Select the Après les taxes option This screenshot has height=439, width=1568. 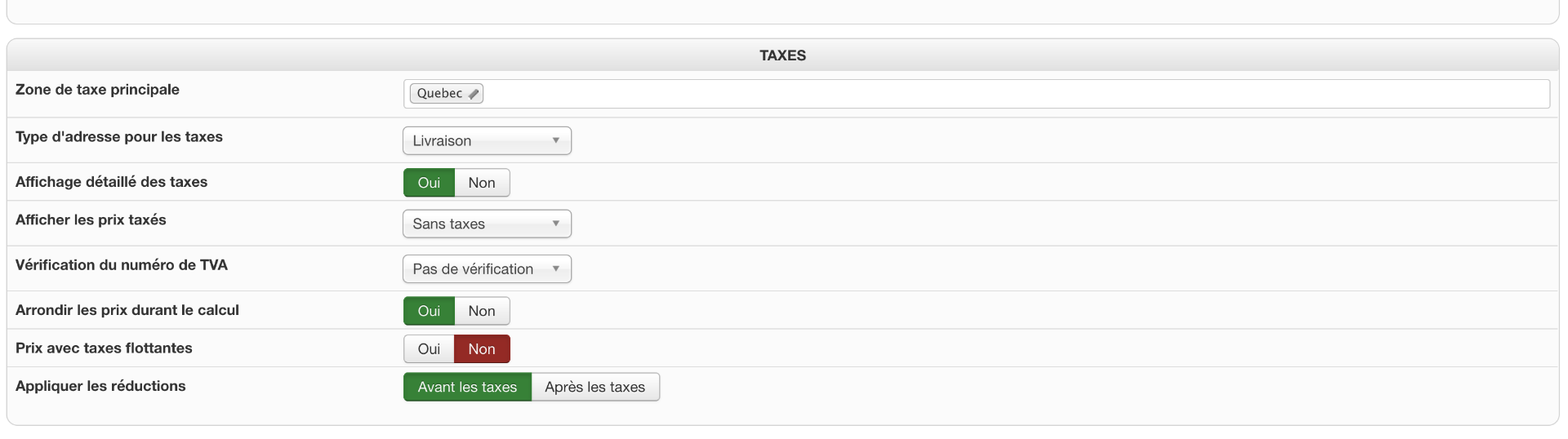[x=595, y=387]
